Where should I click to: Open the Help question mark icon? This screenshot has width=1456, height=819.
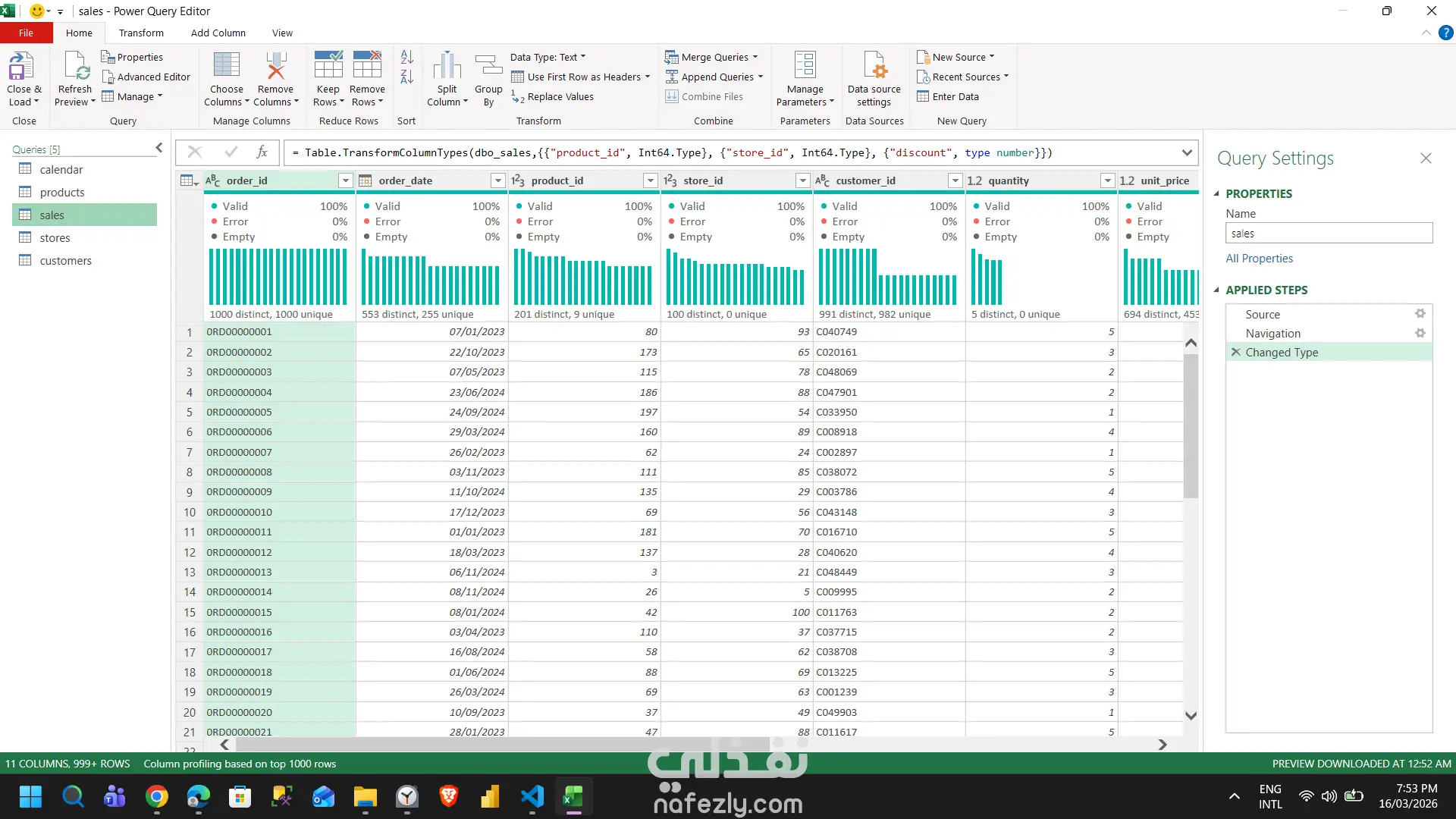point(1446,33)
